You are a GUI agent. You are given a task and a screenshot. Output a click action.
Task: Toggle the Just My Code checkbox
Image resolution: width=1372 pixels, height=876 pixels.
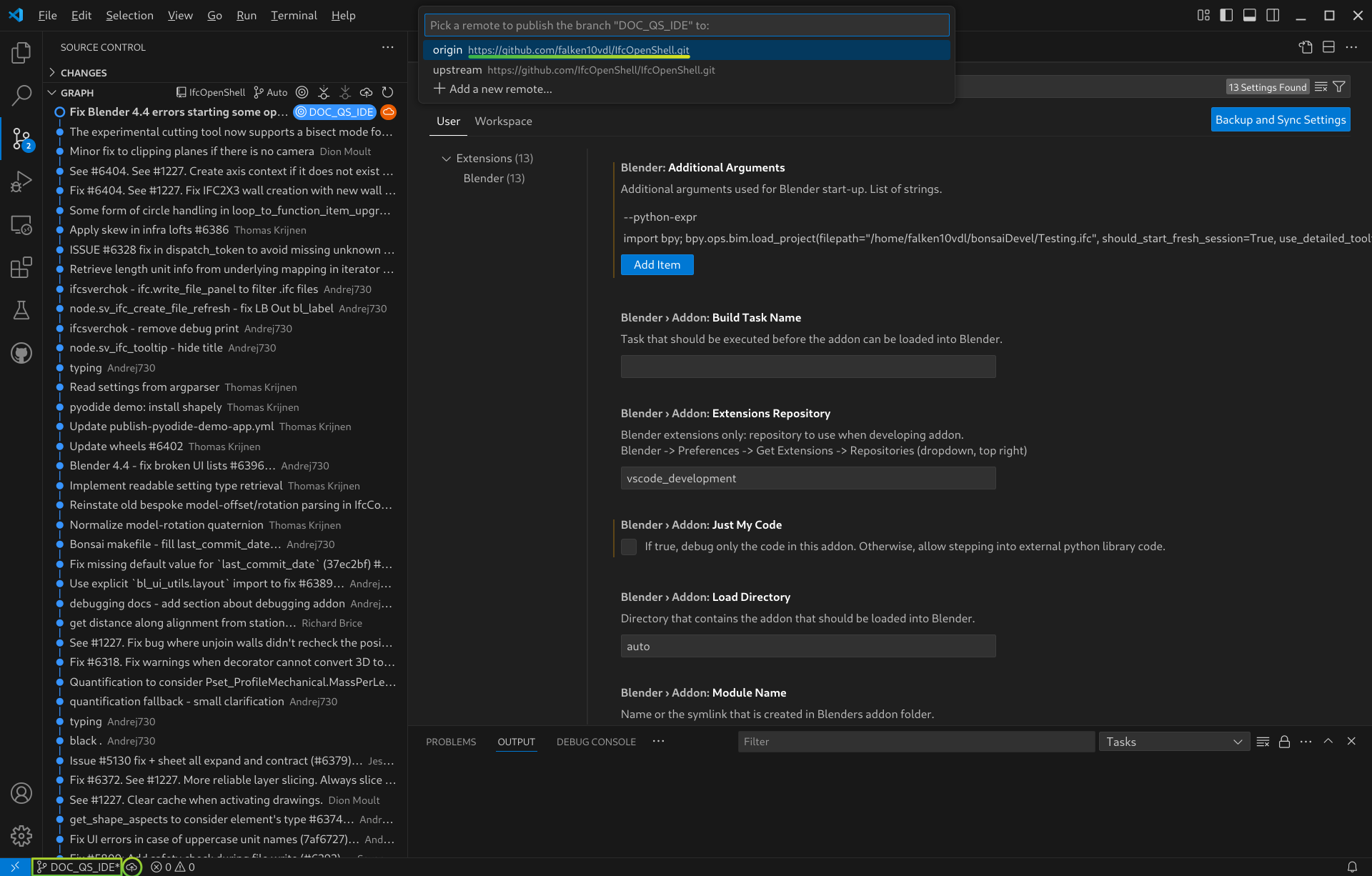(x=629, y=547)
